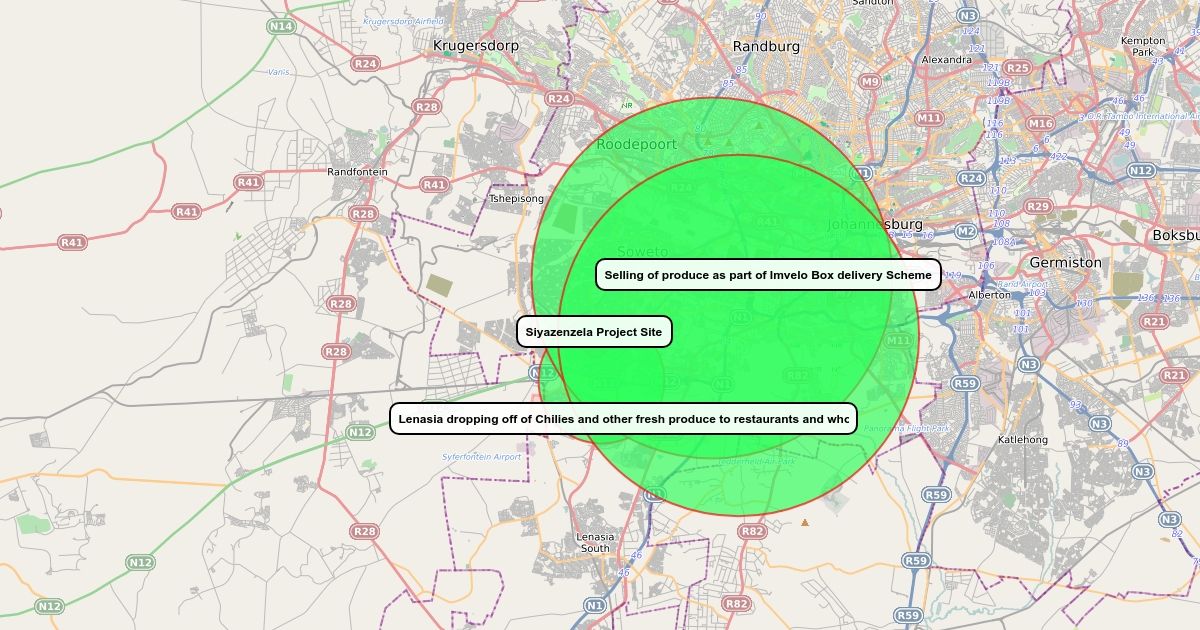Click the Lenasia dropping off Chilies label
The height and width of the screenshot is (630, 1200).
pyautogui.click(x=623, y=419)
